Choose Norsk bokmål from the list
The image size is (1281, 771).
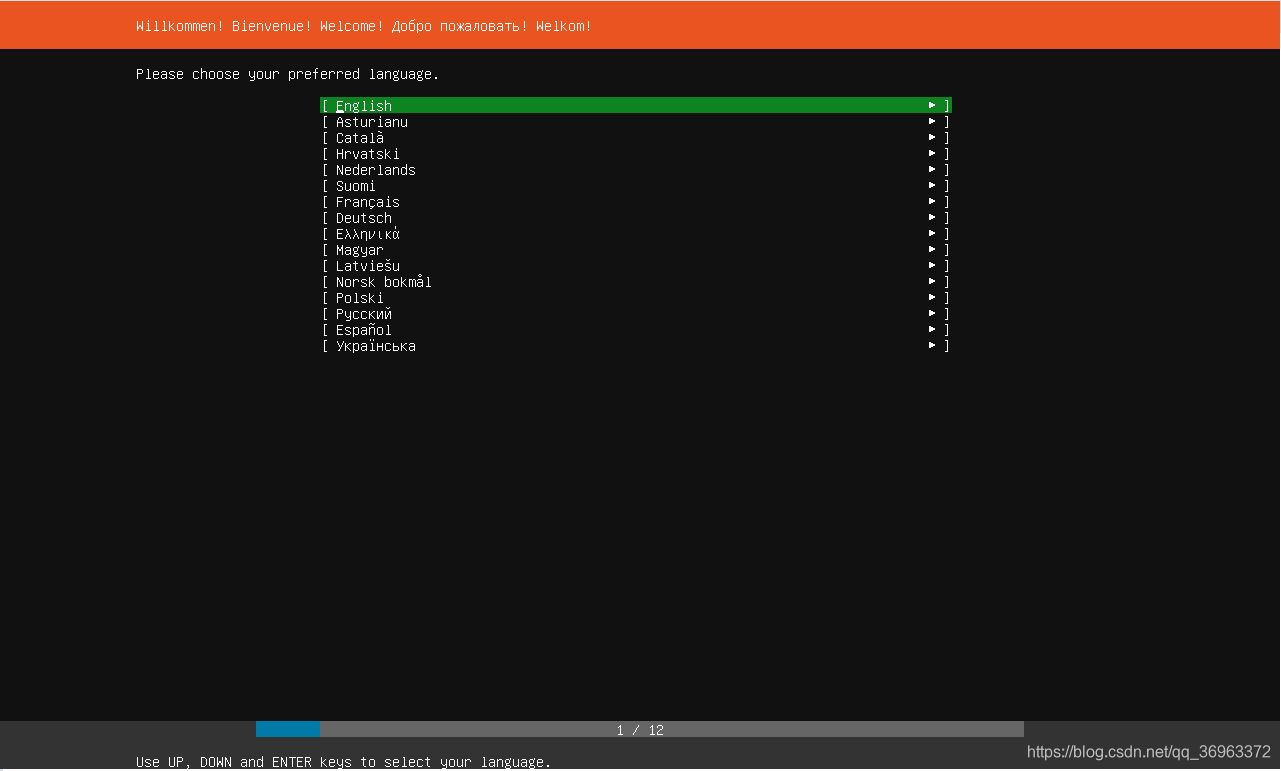(636, 281)
